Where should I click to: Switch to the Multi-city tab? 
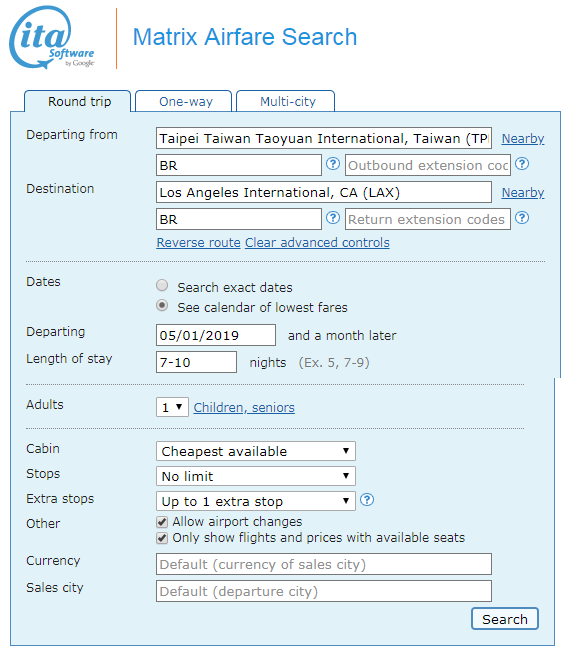286,101
